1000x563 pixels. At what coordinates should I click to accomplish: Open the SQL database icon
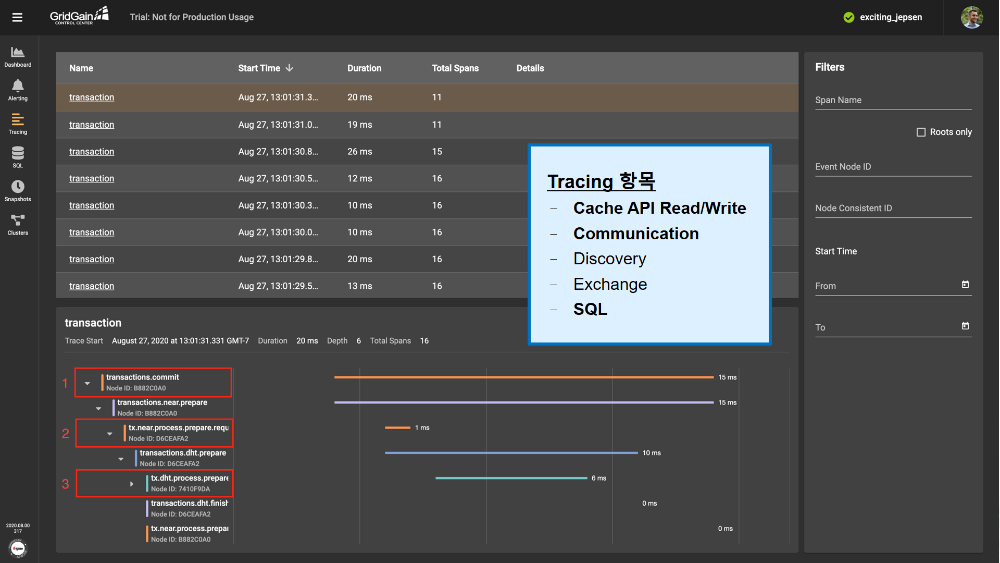[17, 155]
